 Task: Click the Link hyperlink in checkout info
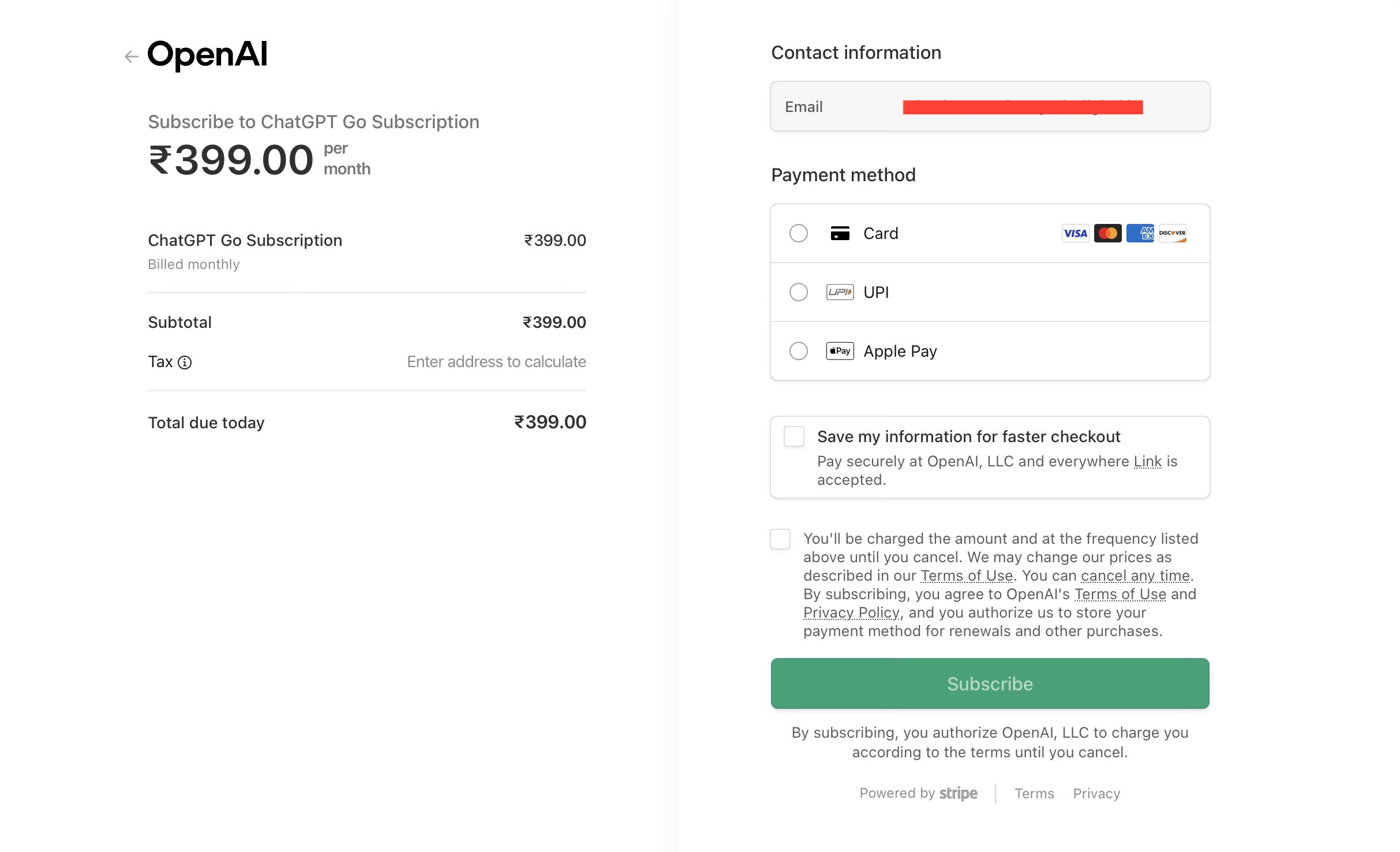coord(1147,462)
